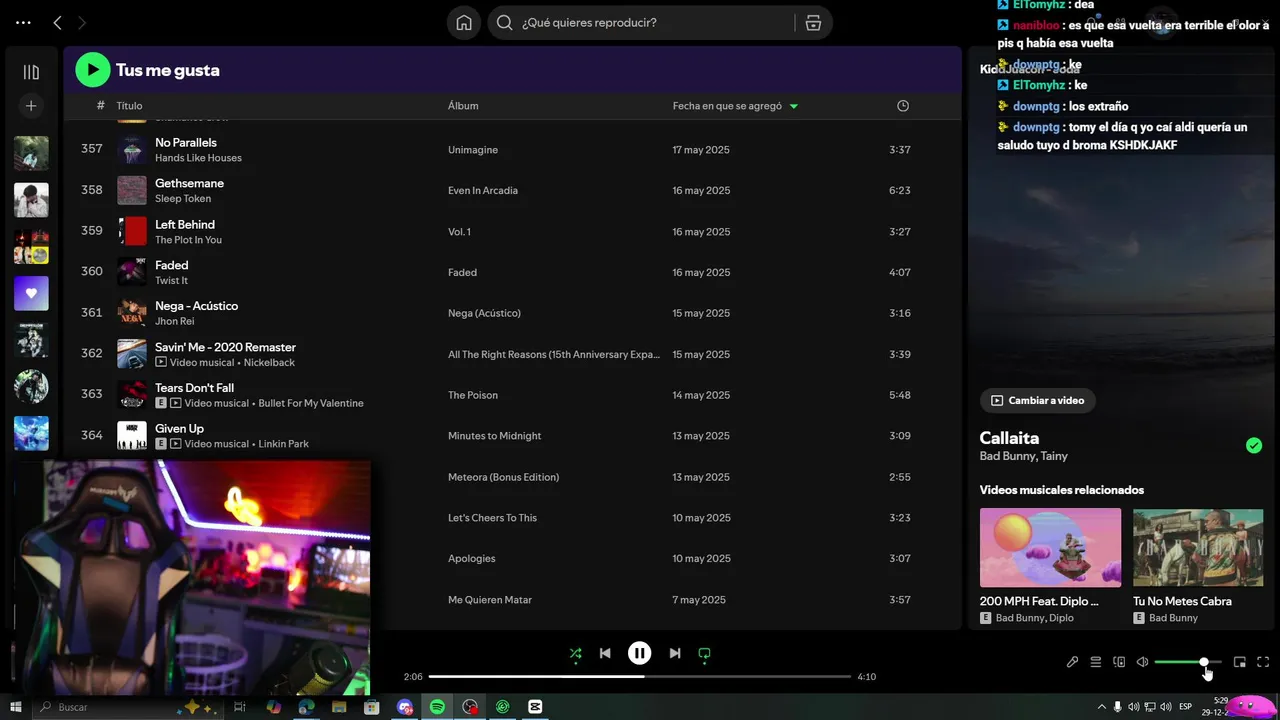Open the purple heart Liked Songs tile
Image resolution: width=1280 pixels, height=720 pixels.
31,293
